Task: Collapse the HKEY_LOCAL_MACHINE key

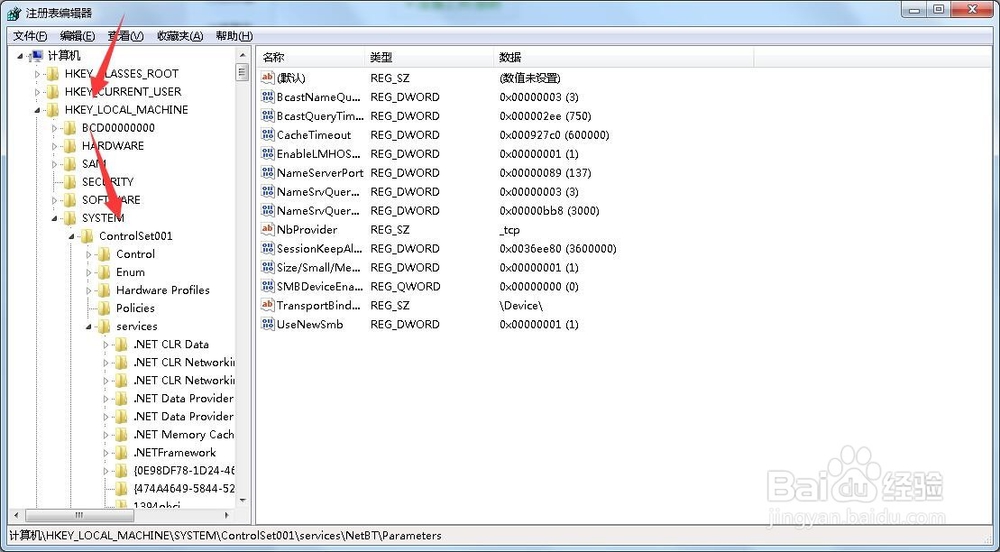Action: click(37, 110)
